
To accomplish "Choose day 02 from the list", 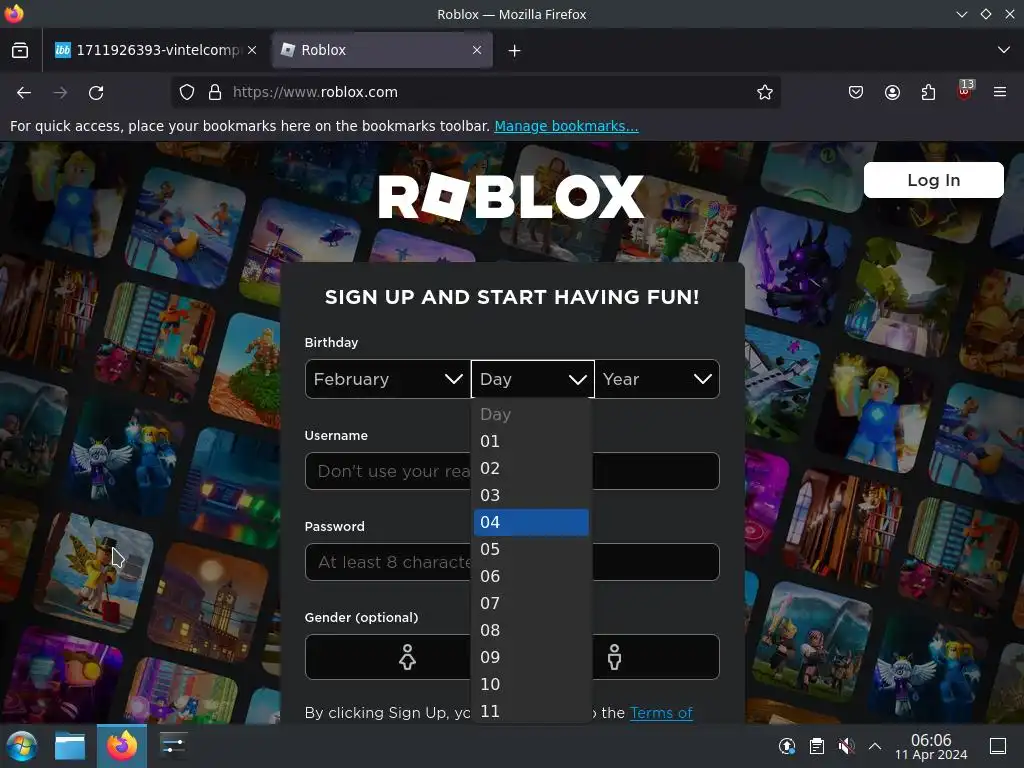I will (x=531, y=468).
